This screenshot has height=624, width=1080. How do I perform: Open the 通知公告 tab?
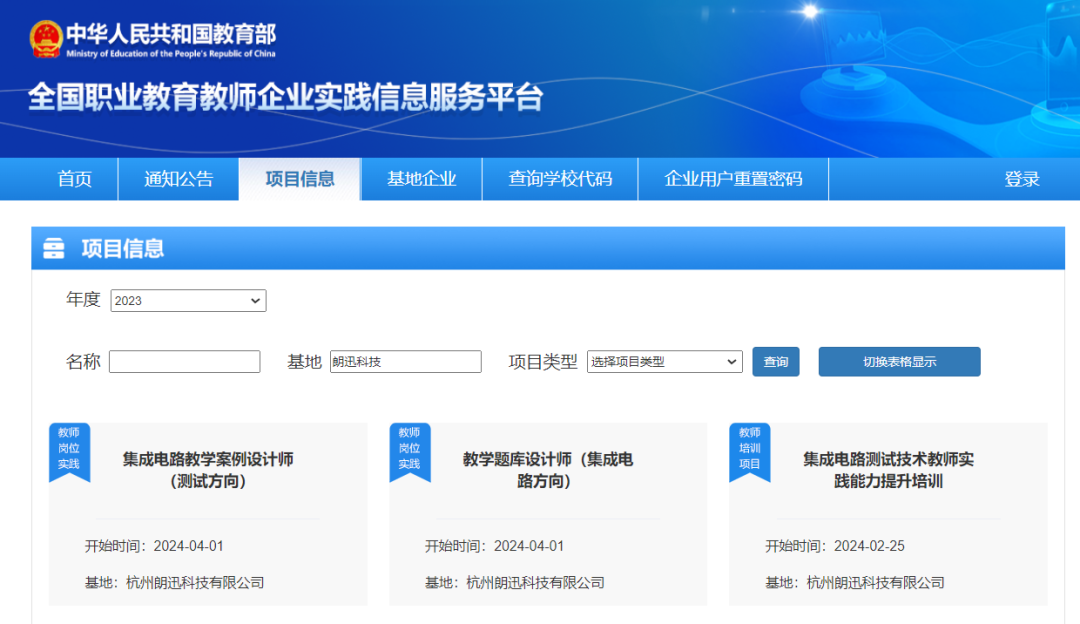178,179
